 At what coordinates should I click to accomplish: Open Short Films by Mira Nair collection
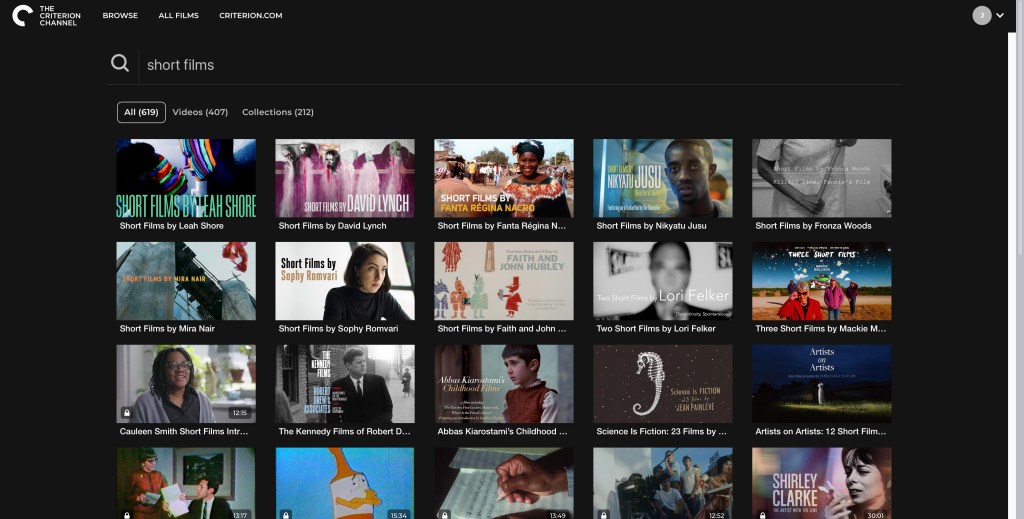click(x=185, y=280)
